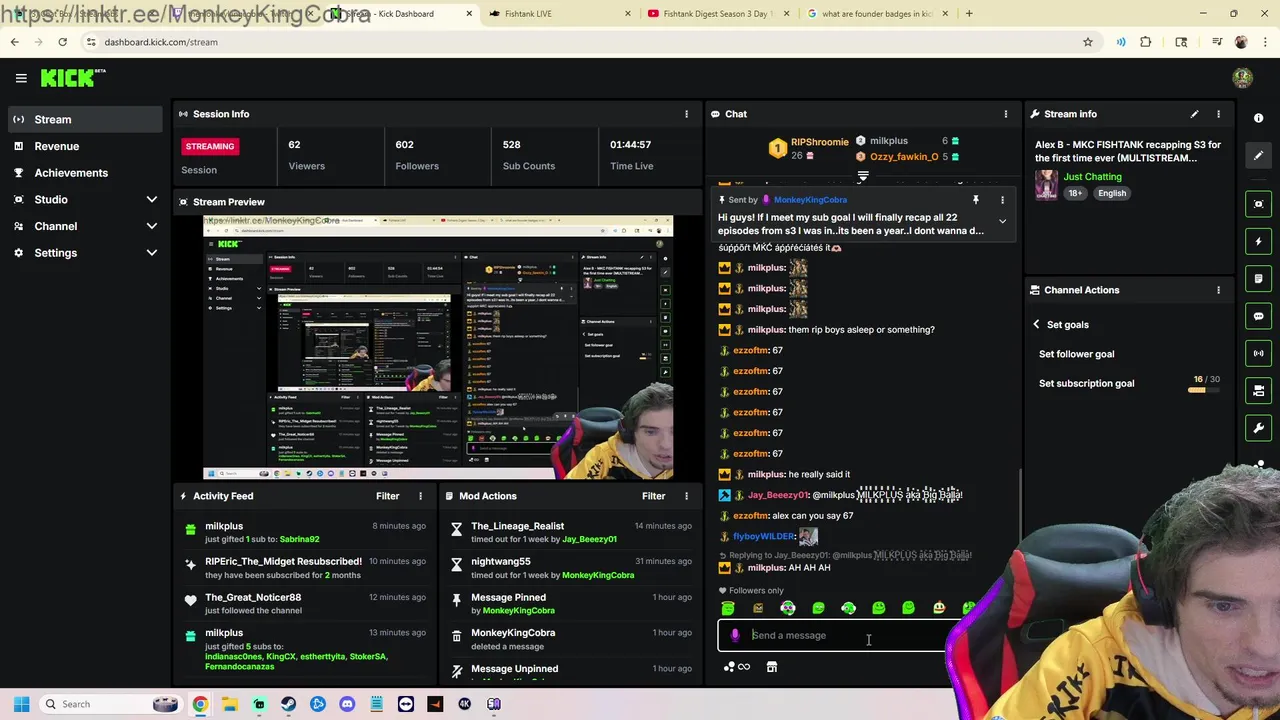Open the Channel Actions panel options menu
The width and height of the screenshot is (1280, 720).
[1218, 290]
